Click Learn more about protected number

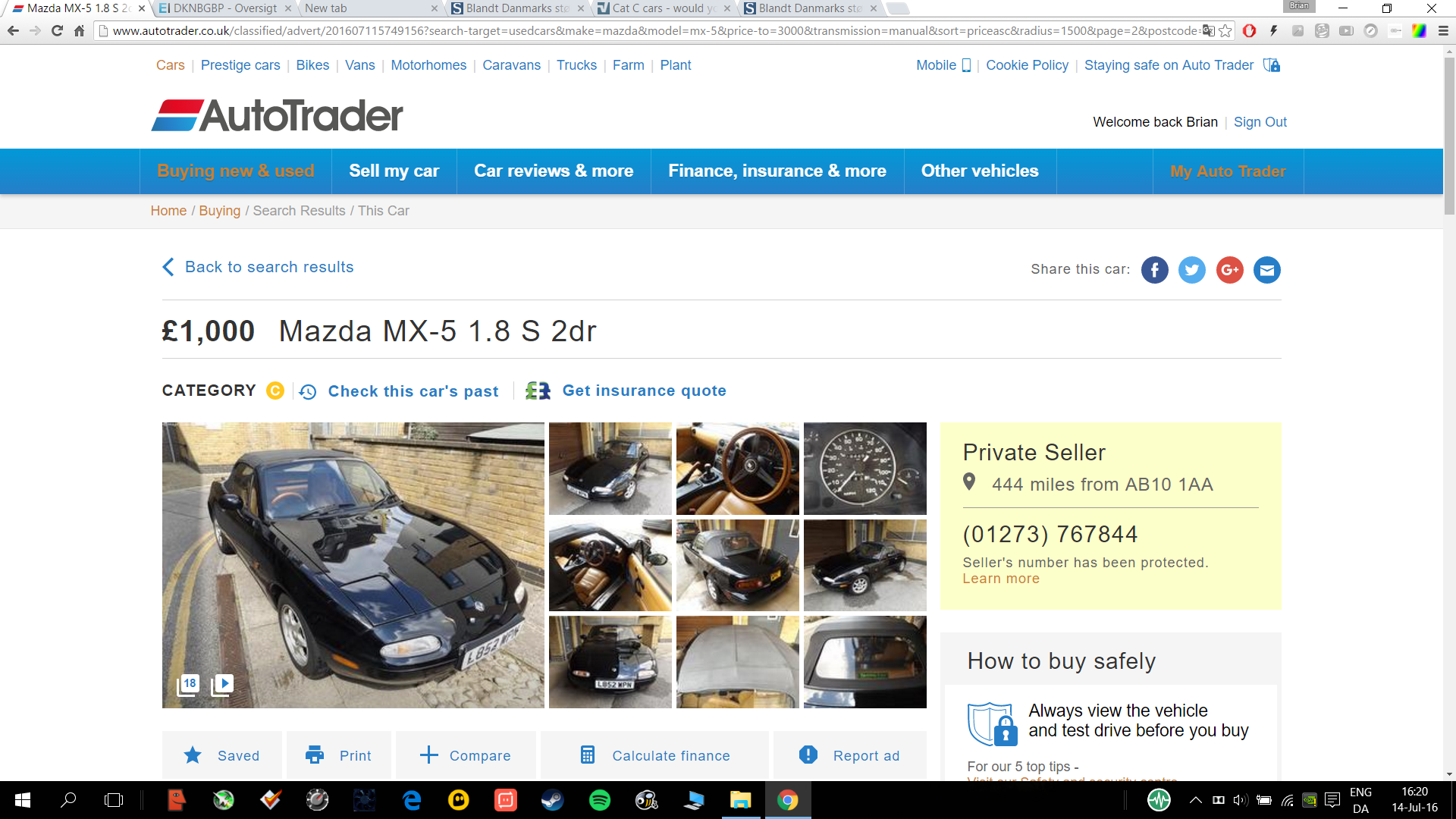pyautogui.click(x=1001, y=579)
